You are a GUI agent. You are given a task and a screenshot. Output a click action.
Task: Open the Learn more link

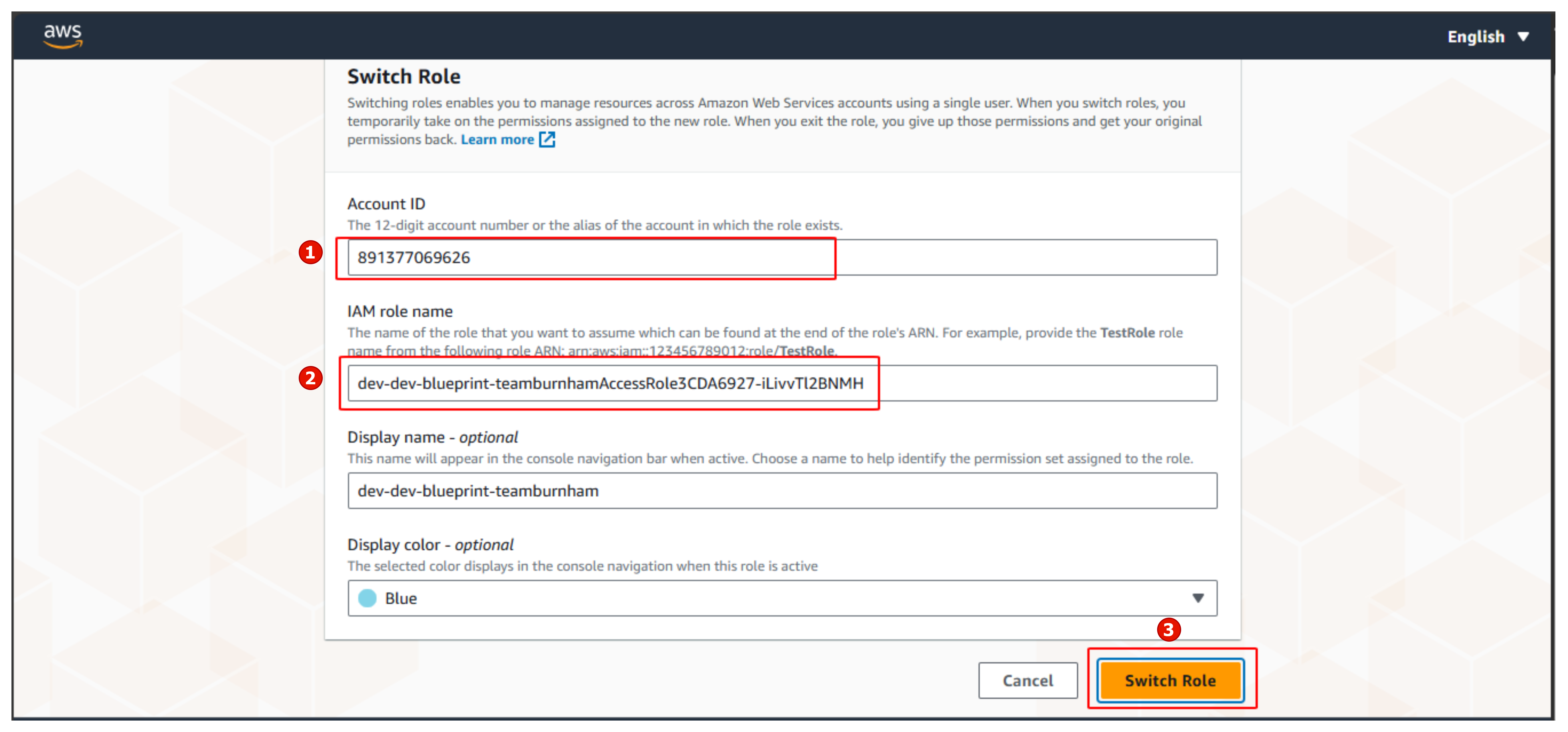coord(498,139)
